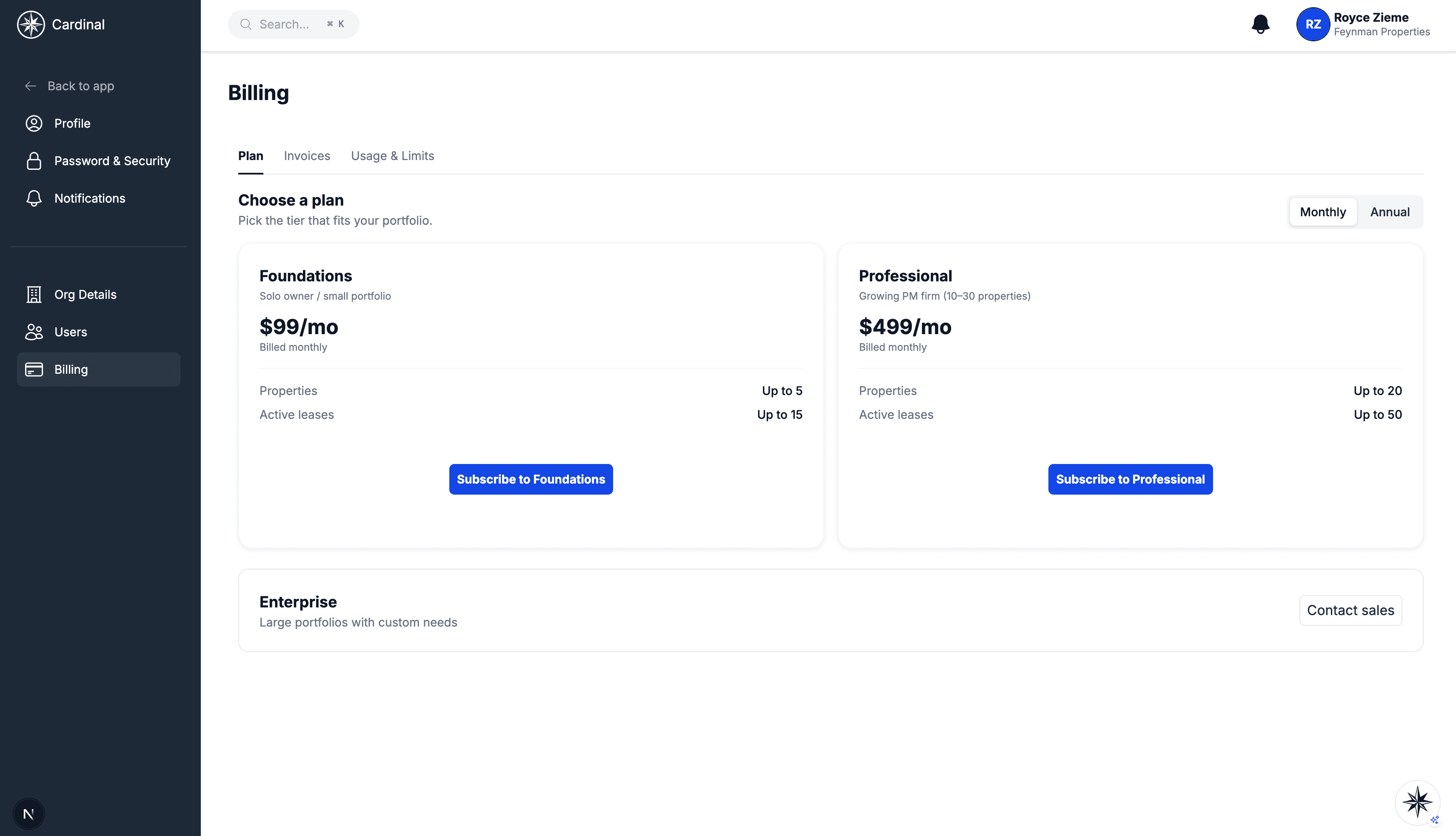Click the Users people icon

[x=34, y=332]
